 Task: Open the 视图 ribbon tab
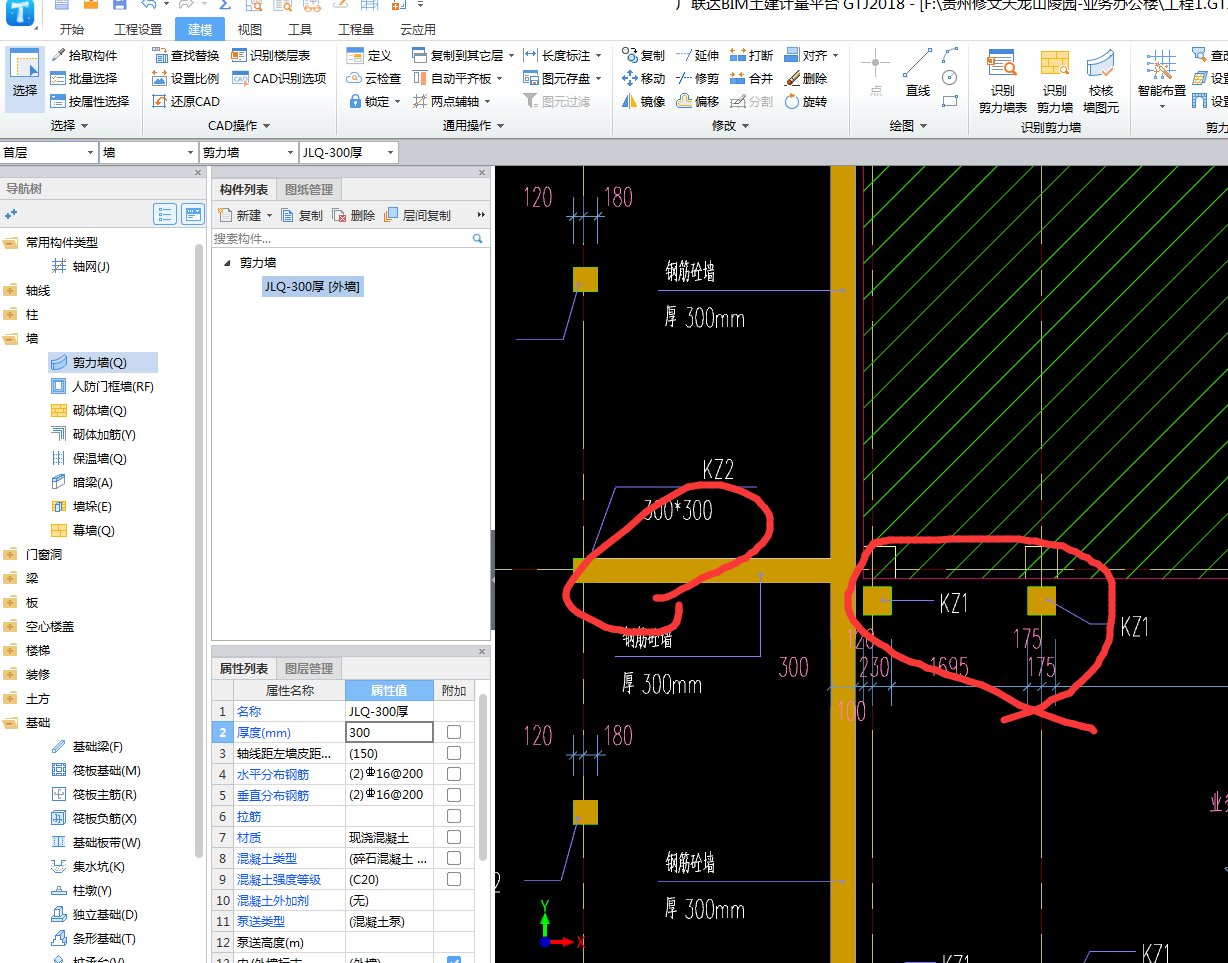[x=250, y=29]
